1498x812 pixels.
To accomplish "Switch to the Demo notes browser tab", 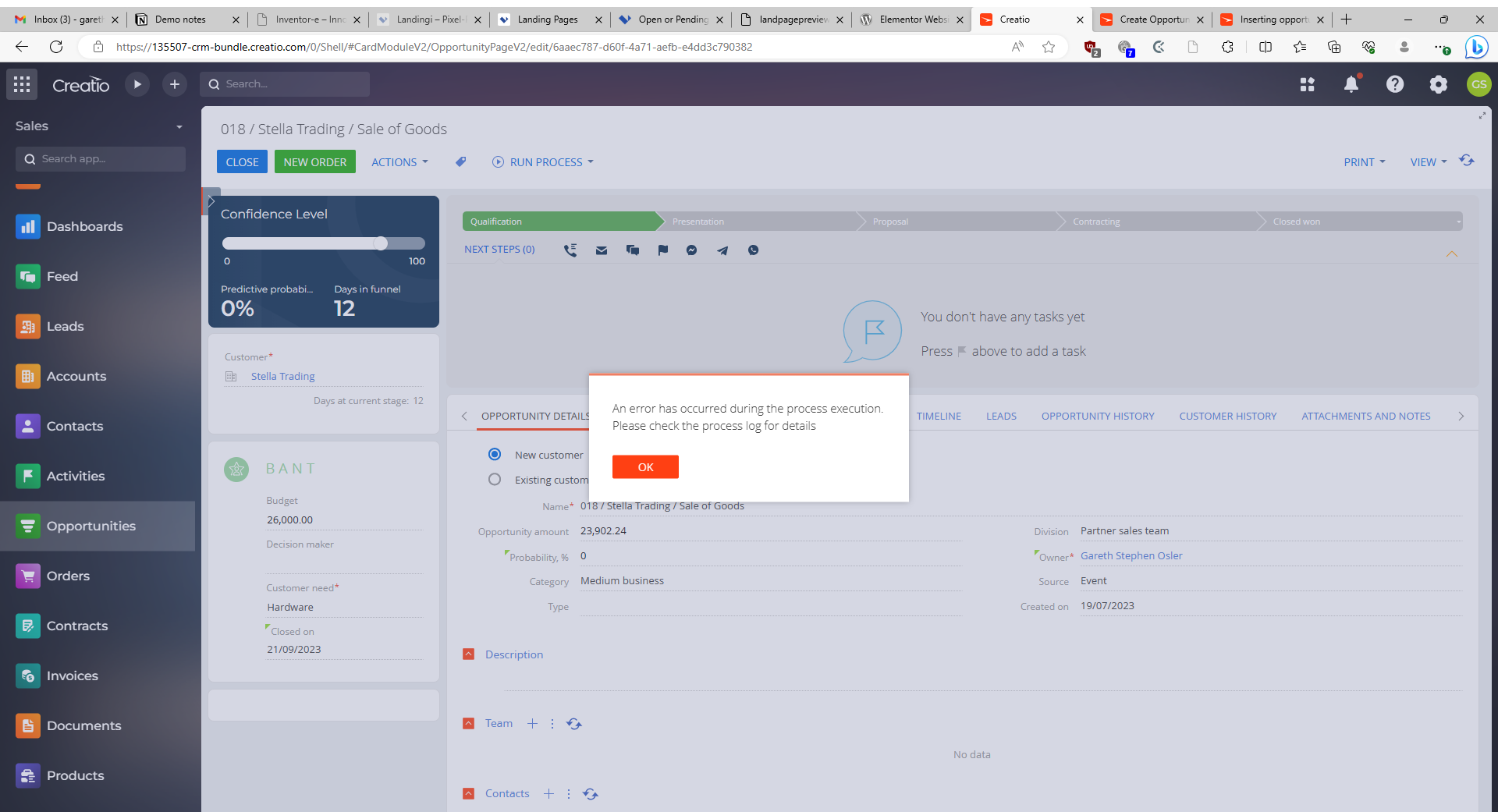I will click(x=186, y=20).
